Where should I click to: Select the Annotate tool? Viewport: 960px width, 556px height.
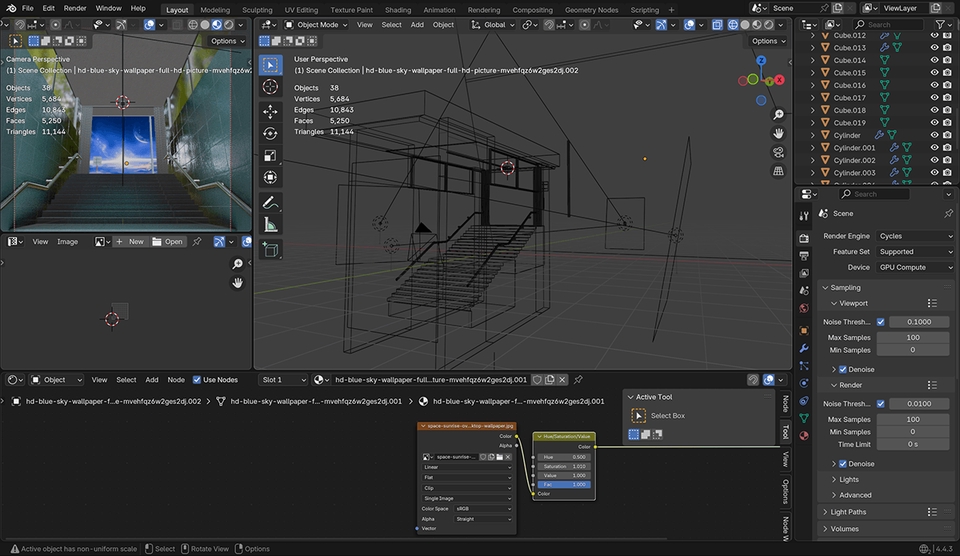tap(270, 203)
